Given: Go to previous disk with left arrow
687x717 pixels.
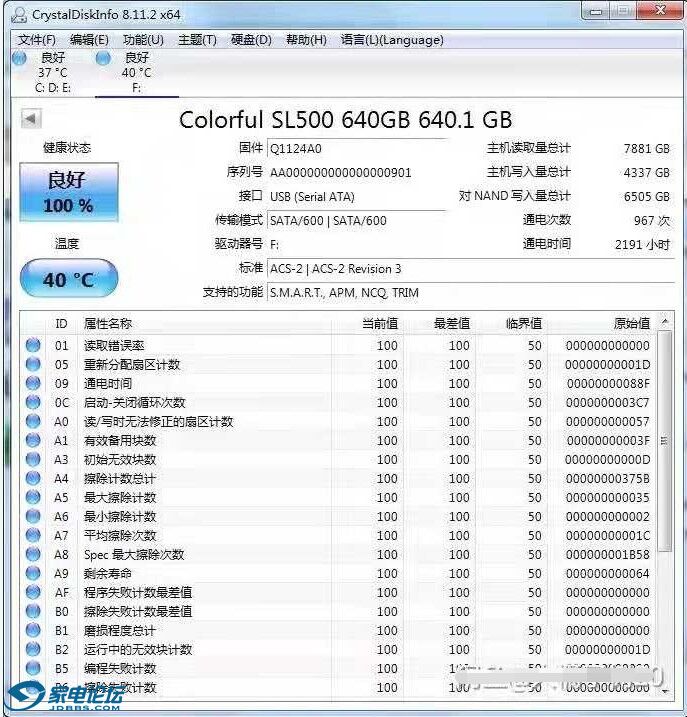Looking at the screenshot, I should point(31,119).
